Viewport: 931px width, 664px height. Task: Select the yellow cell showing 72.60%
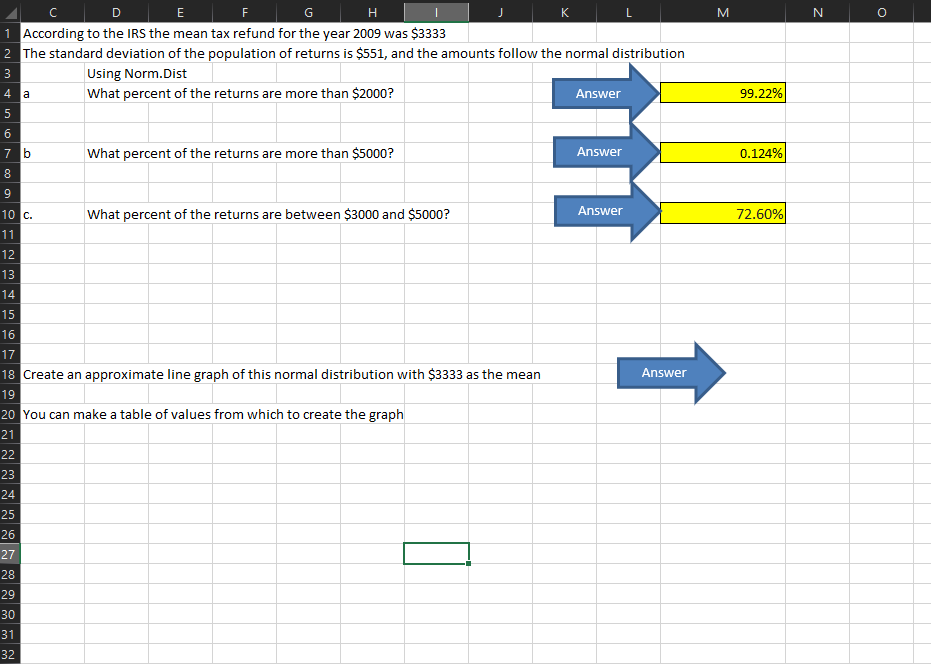coord(722,212)
